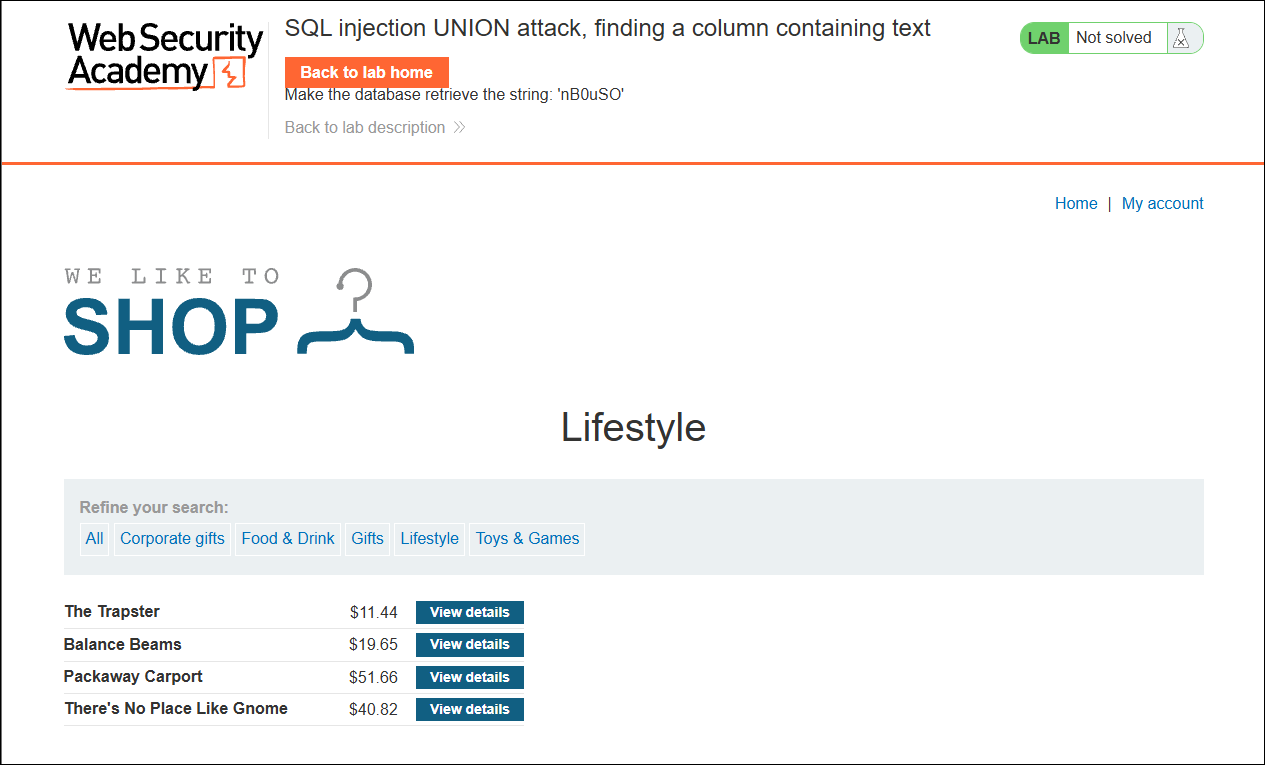Open the My account link
The height and width of the screenshot is (765, 1265).
[1162, 203]
